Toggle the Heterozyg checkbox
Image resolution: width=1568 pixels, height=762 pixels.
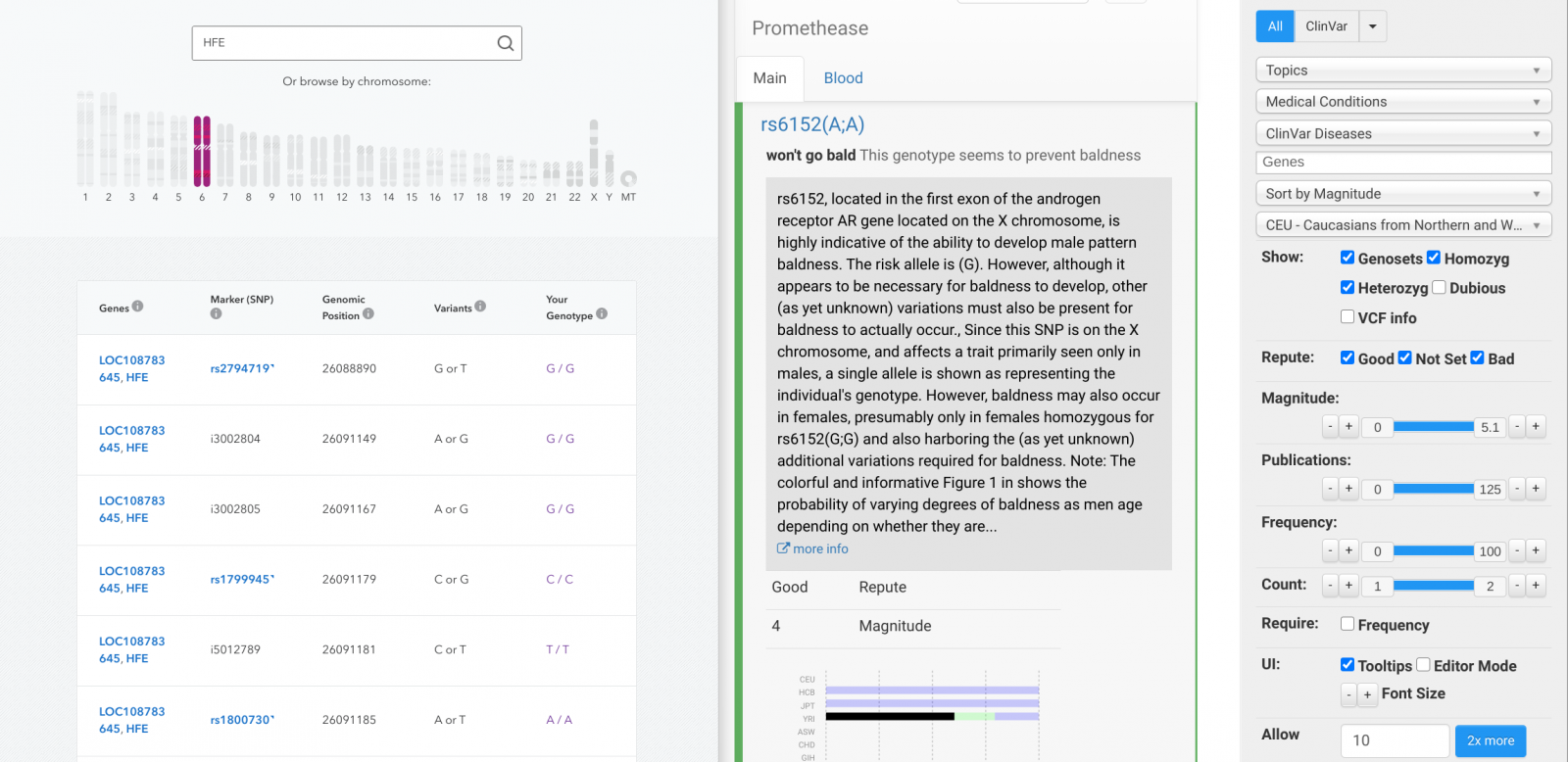click(1347, 287)
